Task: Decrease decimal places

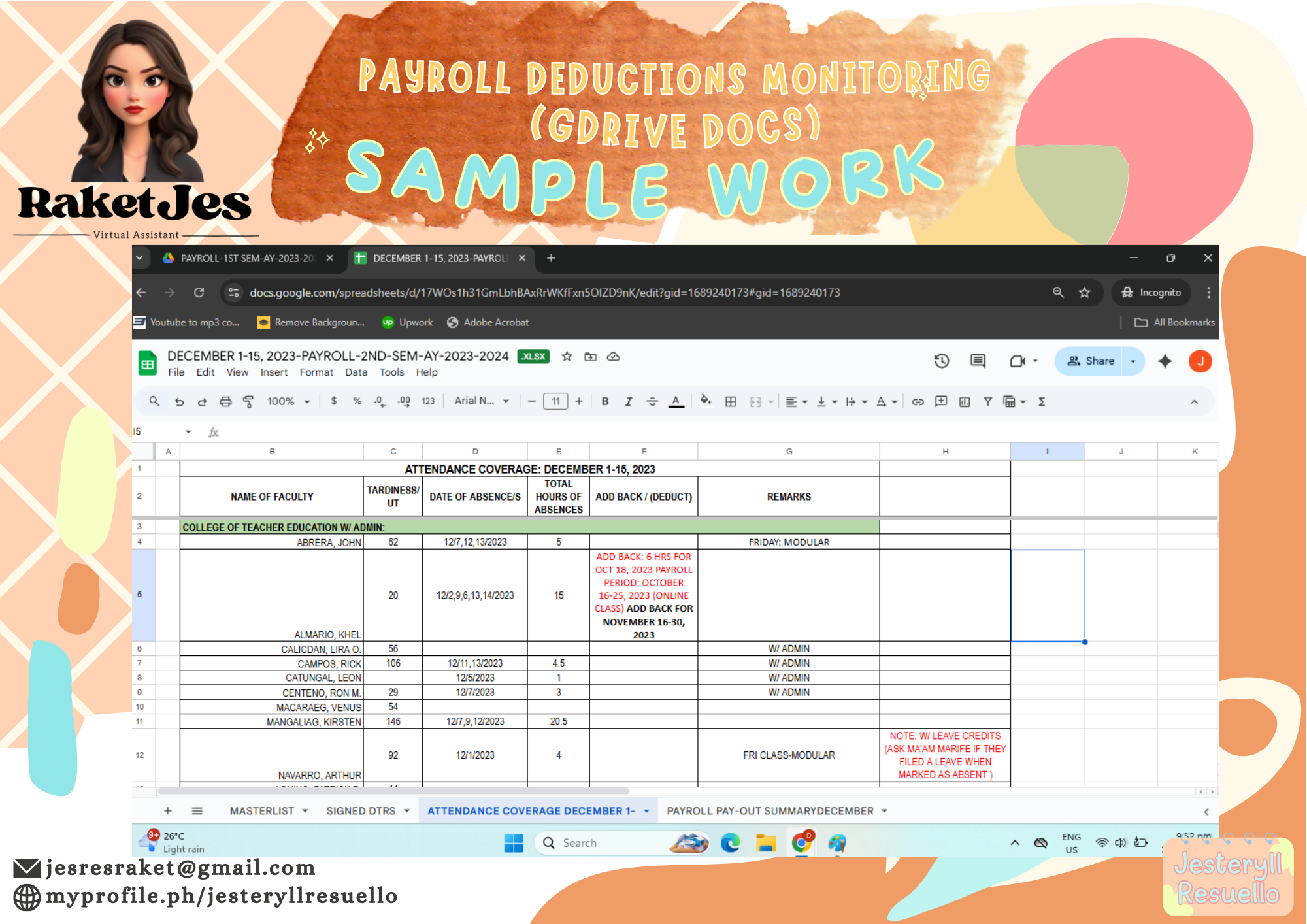Action: 380,401
